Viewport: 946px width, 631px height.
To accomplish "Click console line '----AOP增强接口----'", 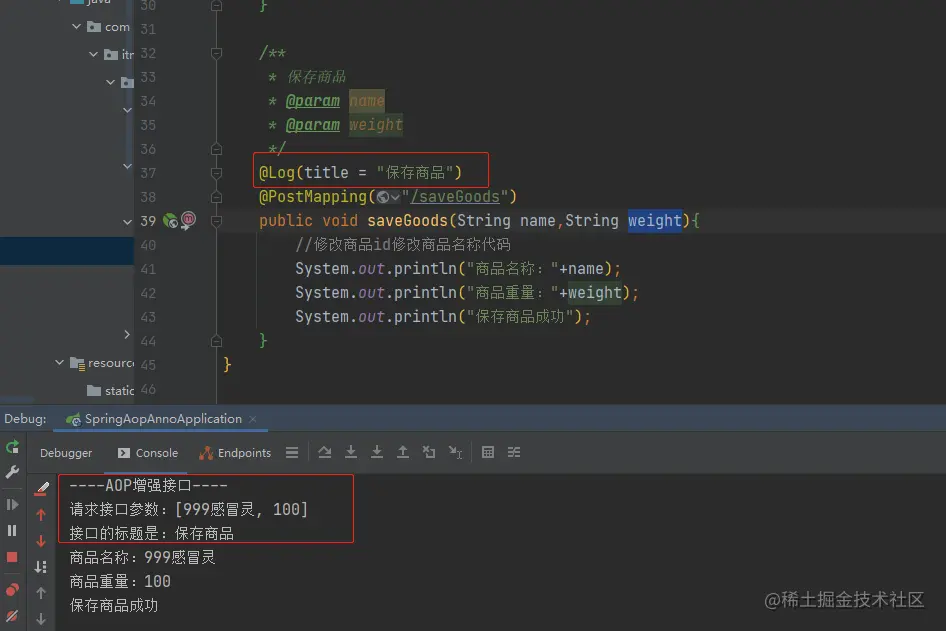I will 148,486.
